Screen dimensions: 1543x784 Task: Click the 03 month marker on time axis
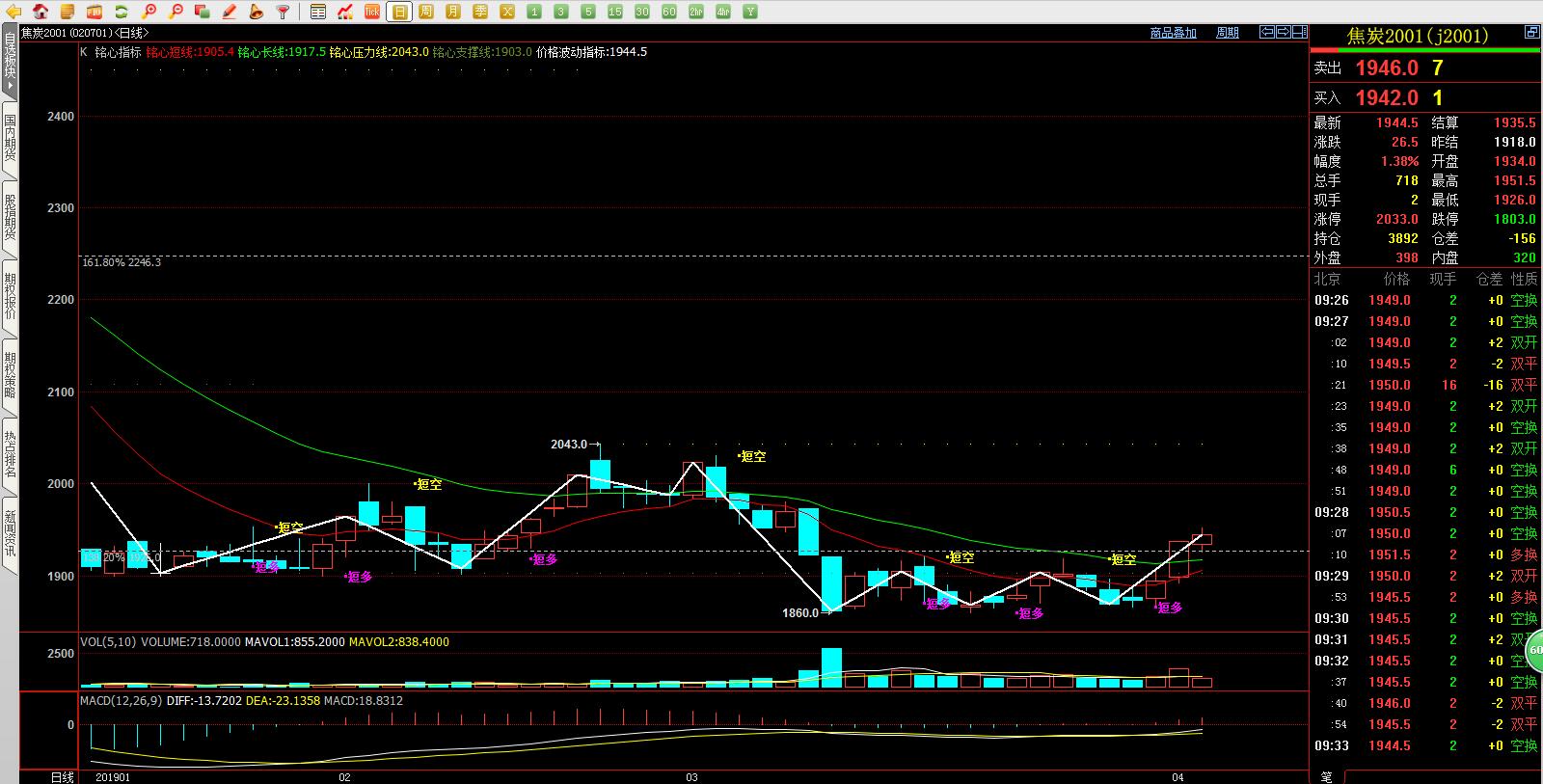(691, 777)
